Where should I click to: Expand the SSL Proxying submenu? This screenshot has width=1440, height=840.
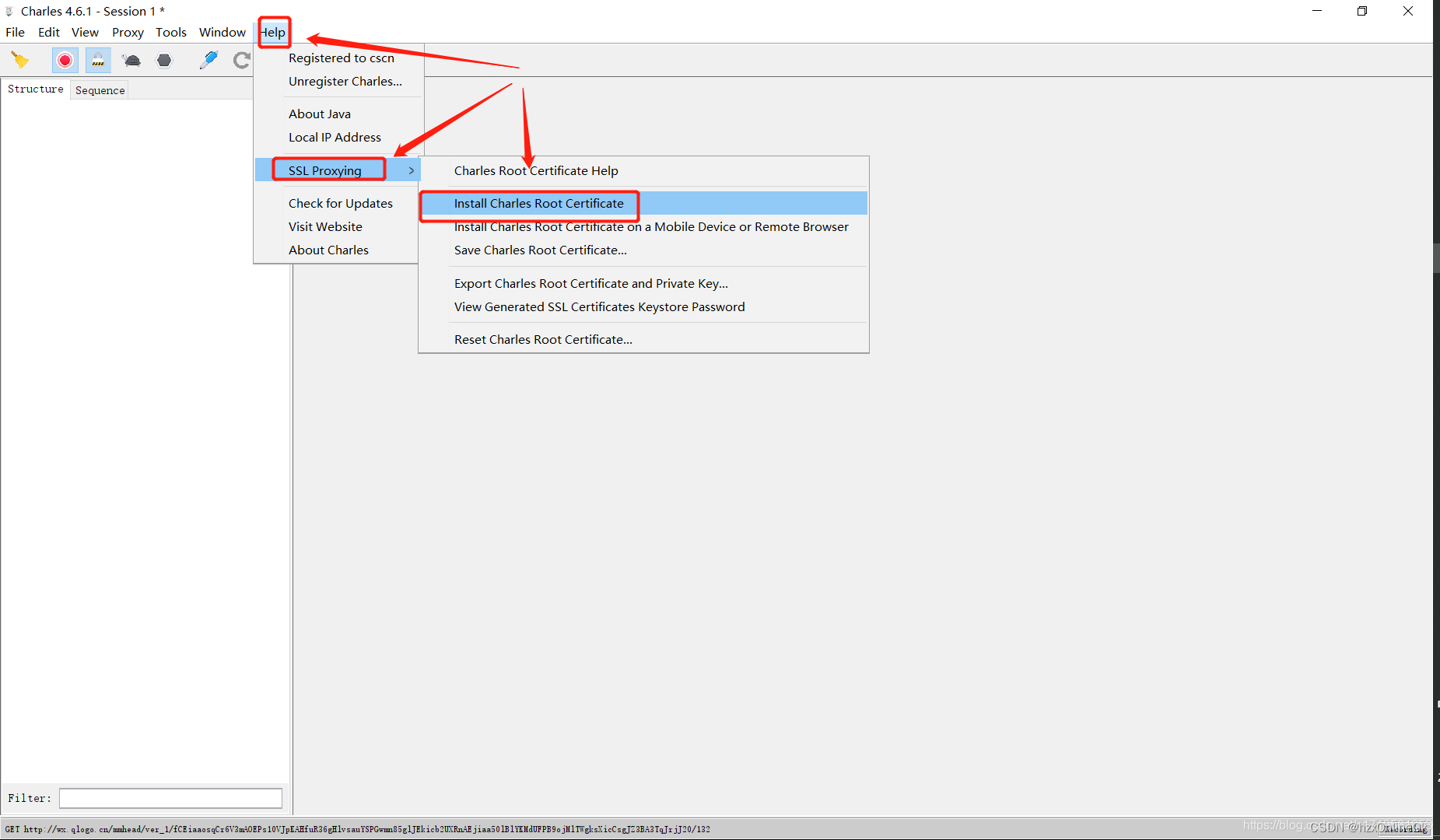tap(338, 170)
